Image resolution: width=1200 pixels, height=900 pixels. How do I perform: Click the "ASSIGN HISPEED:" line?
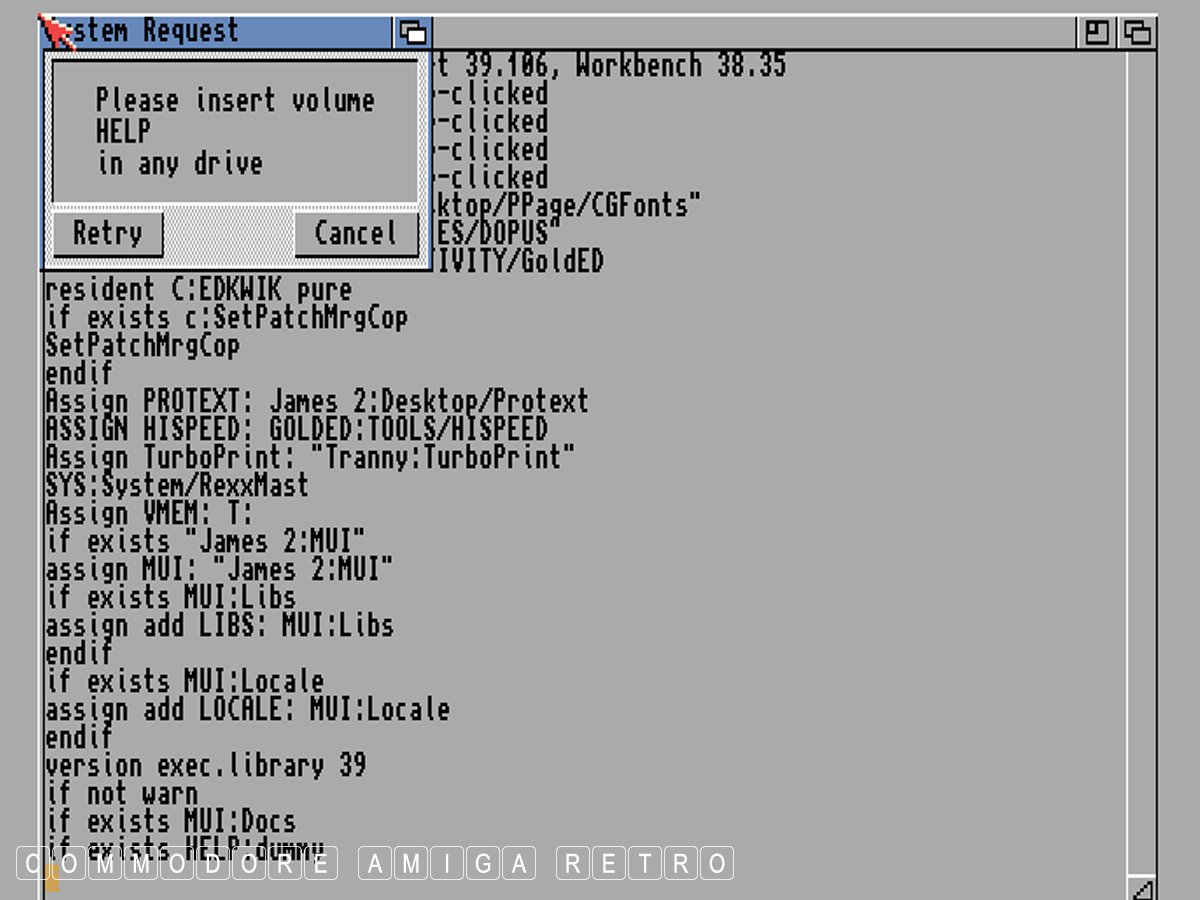pyautogui.click(x=296, y=430)
